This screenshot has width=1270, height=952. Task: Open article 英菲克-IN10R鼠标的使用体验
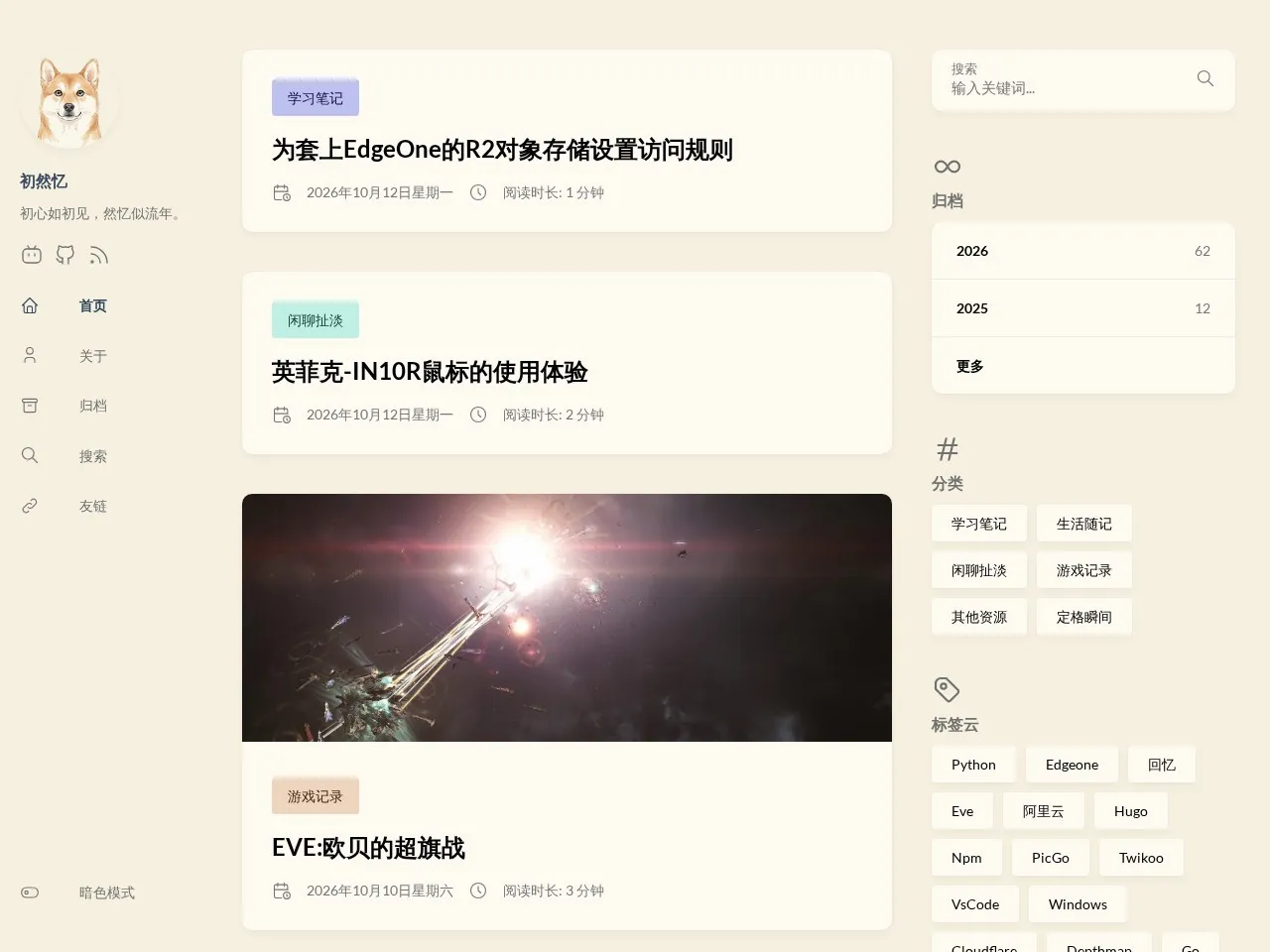click(430, 372)
